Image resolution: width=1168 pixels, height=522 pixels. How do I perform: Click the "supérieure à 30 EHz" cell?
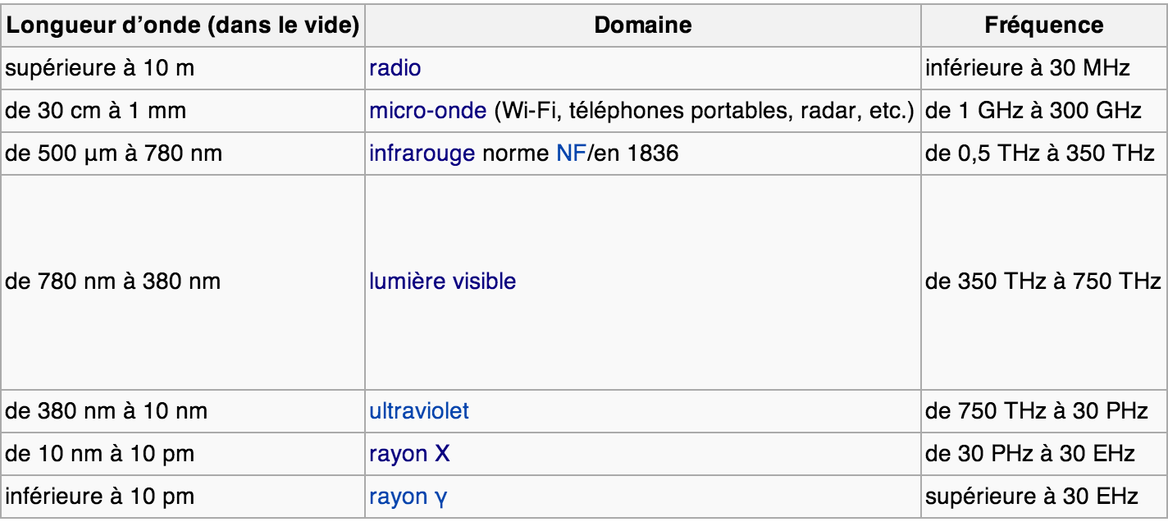[1032, 496]
